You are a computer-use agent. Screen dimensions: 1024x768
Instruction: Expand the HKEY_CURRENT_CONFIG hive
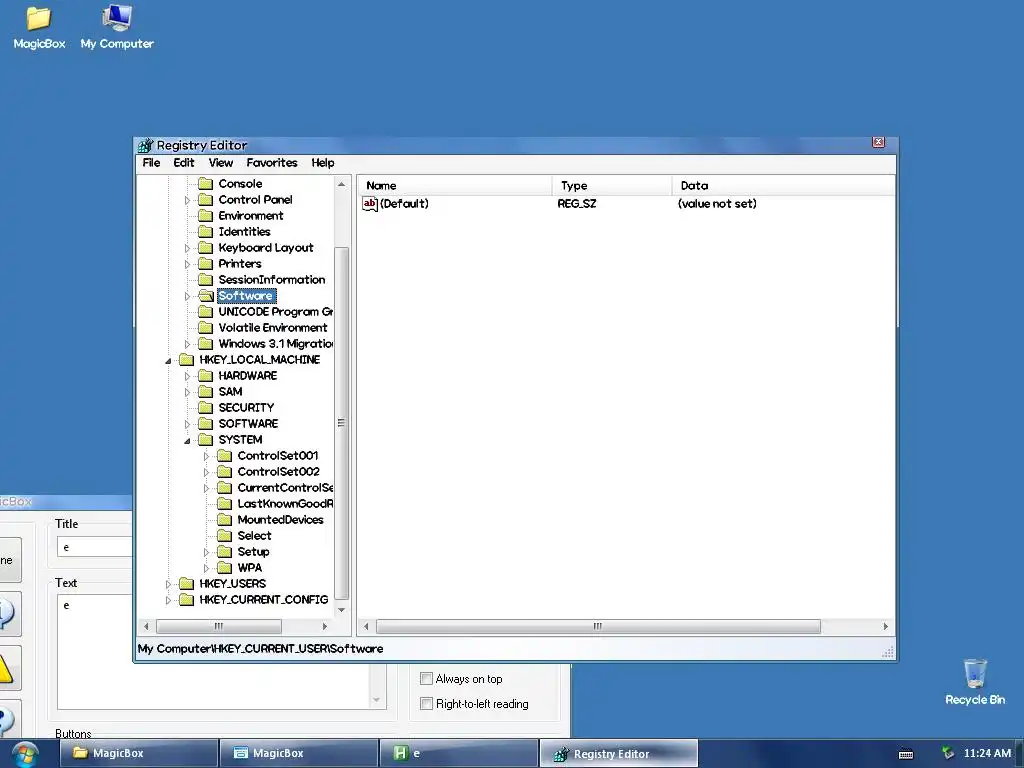pos(168,600)
